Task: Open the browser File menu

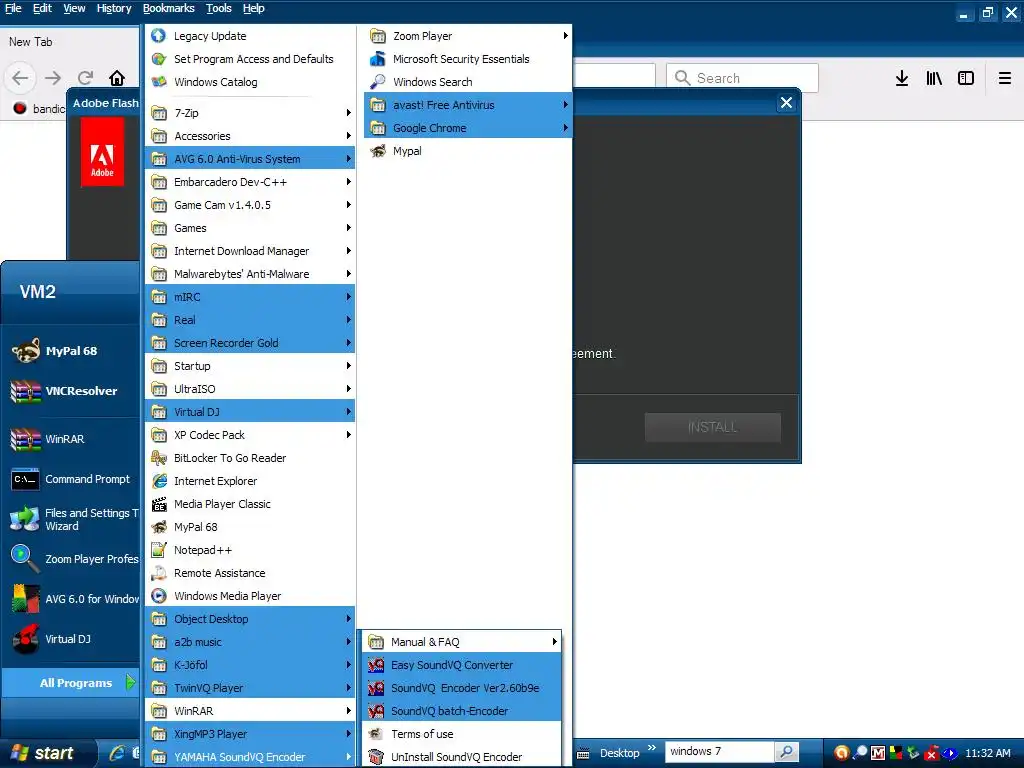Action: (x=13, y=8)
